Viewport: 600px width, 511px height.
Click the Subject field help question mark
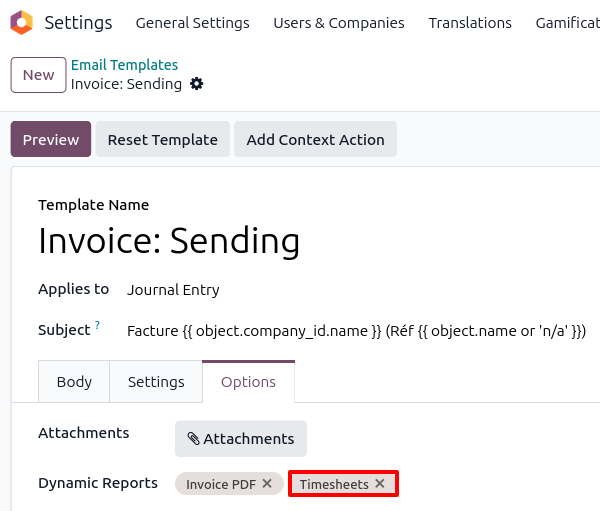[98, 326]
